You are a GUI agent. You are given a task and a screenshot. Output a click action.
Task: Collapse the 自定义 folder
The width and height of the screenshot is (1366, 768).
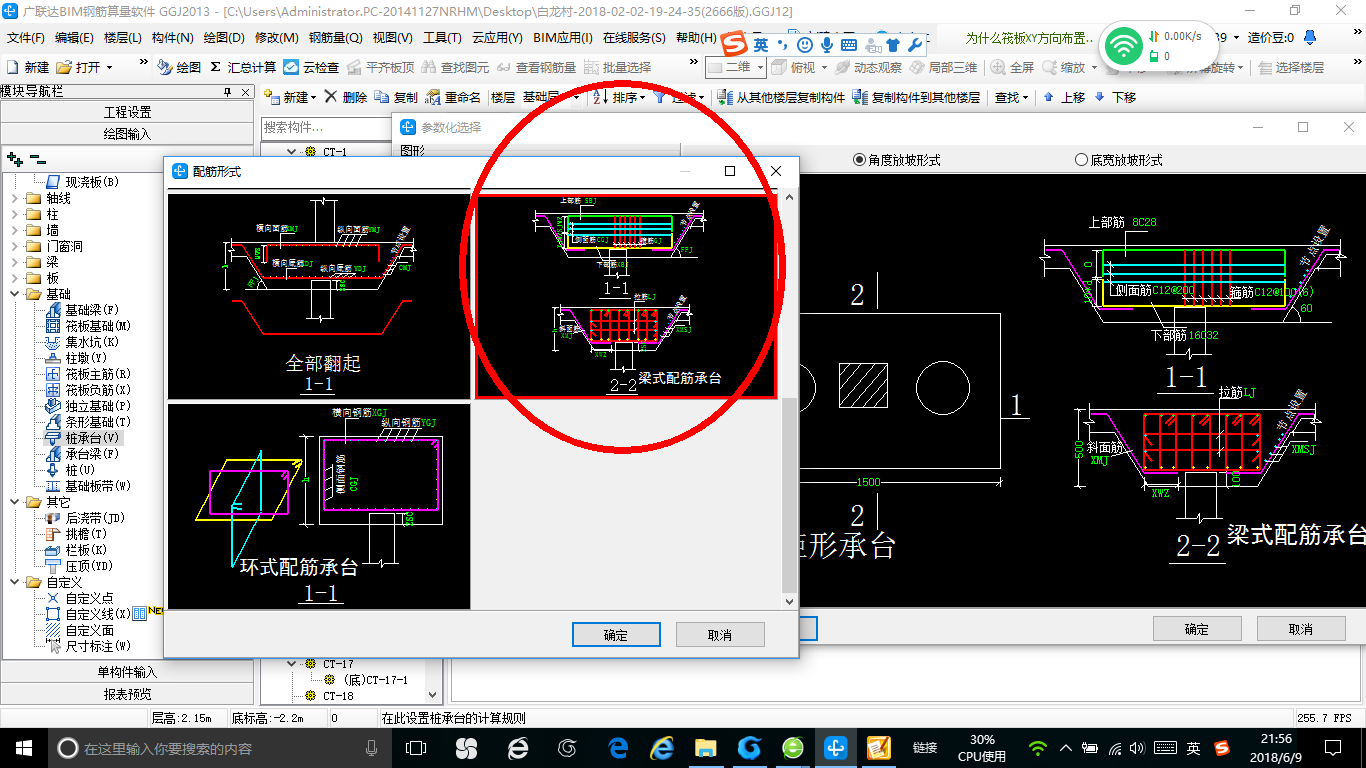point(15,582)
